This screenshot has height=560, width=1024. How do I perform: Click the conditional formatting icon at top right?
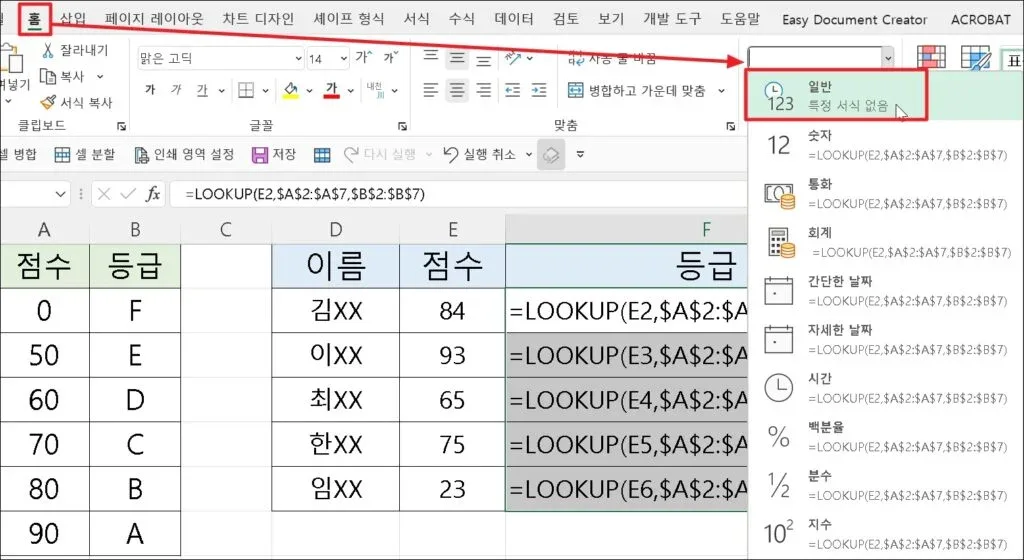click(931, 57)
